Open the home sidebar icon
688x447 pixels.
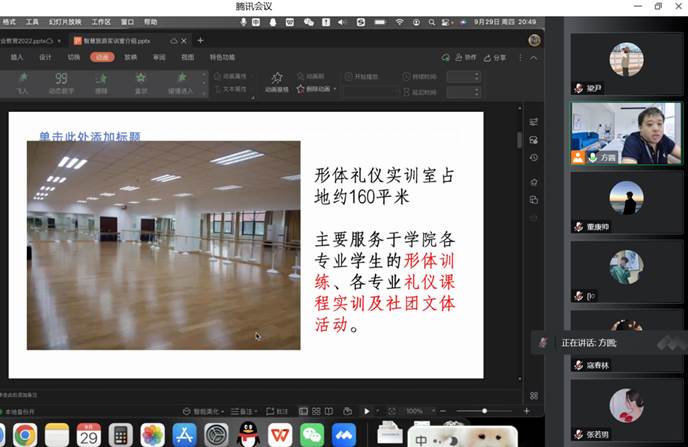534,182
